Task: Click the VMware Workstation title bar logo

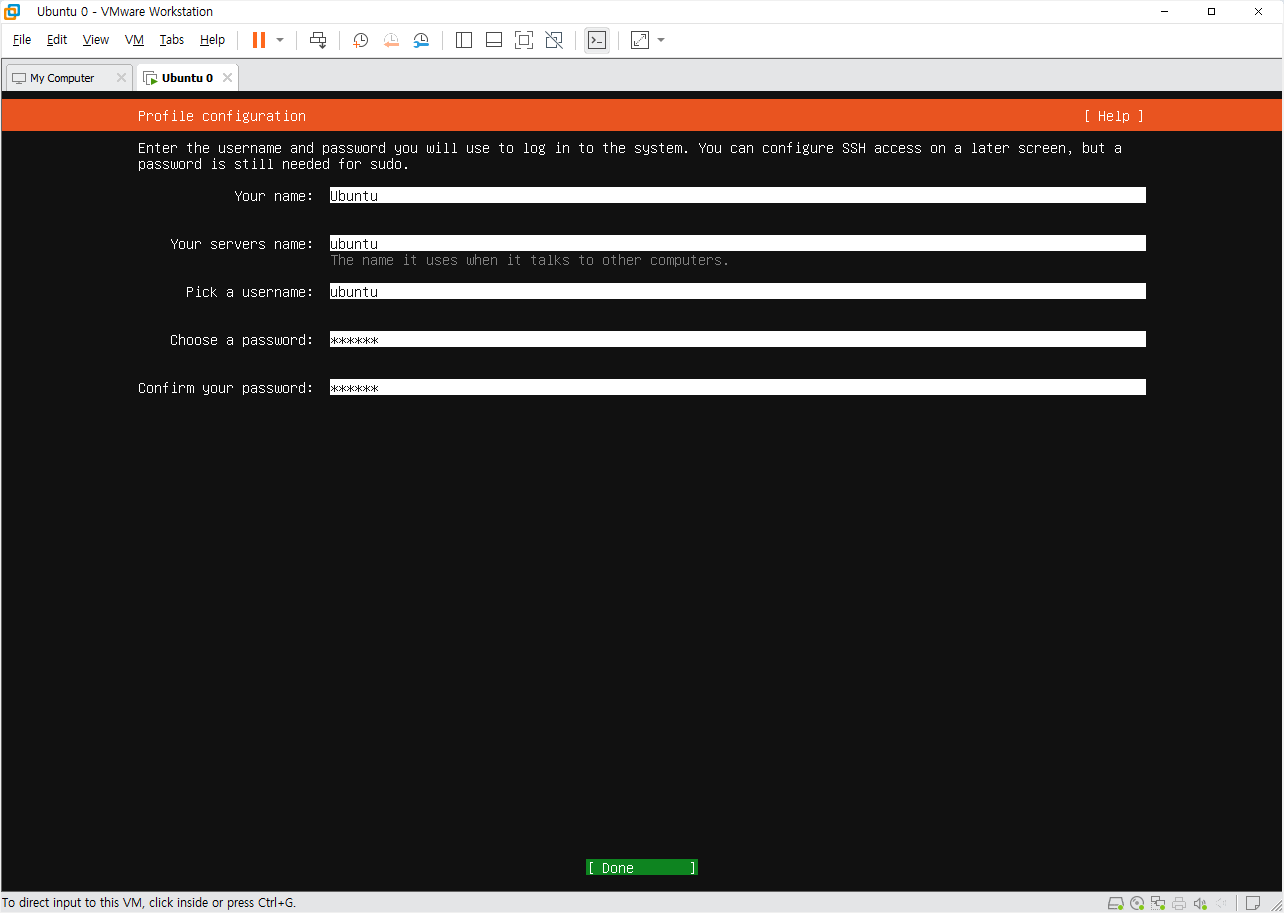Action: (13, 12)
